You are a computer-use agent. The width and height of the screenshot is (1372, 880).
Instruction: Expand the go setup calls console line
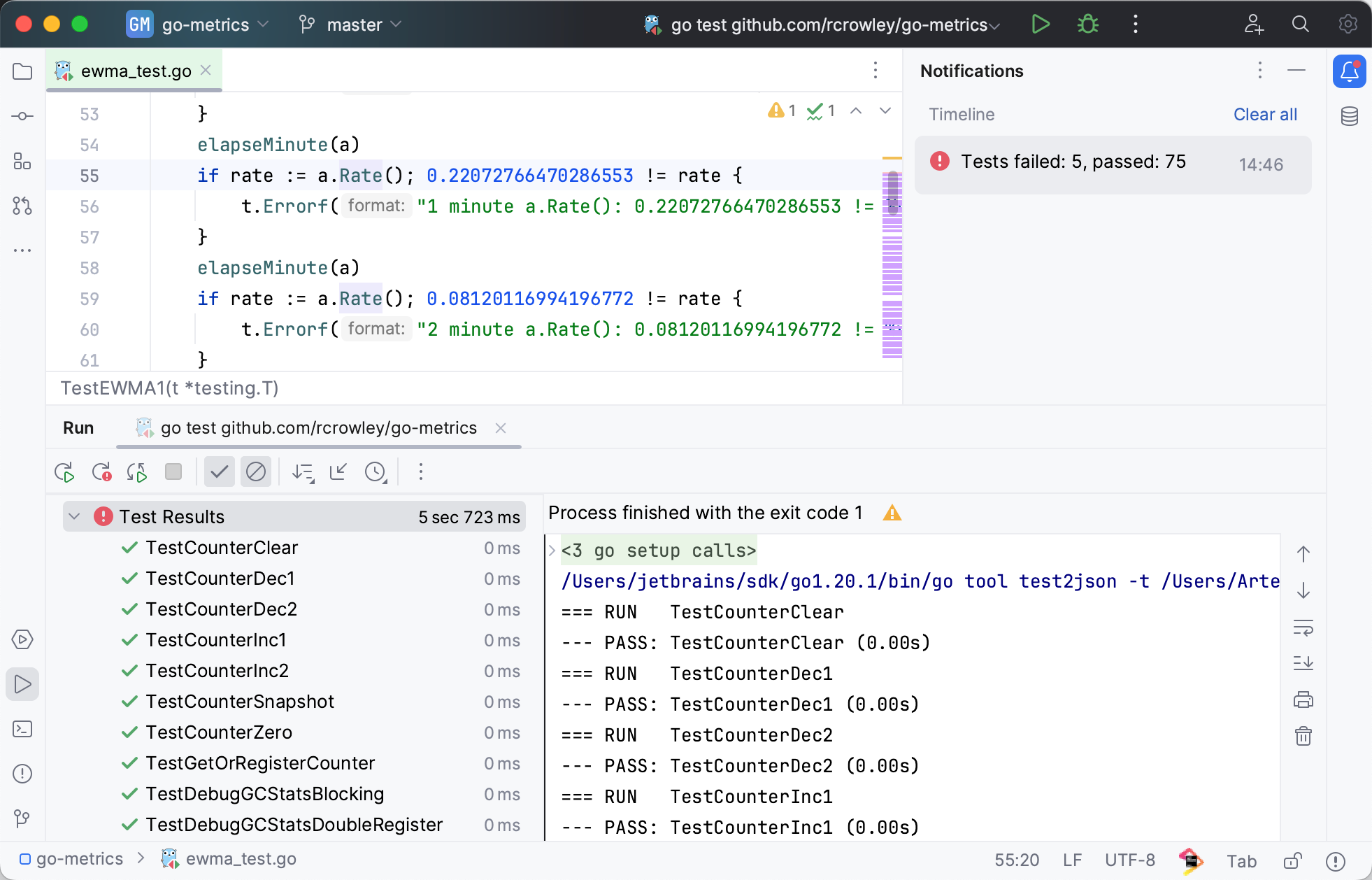[551, 551]
